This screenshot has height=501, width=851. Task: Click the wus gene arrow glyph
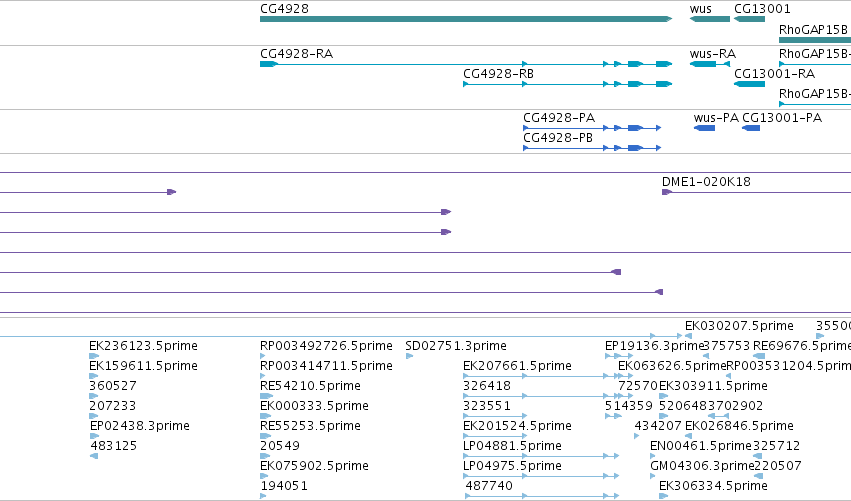(x=709, y=19)
